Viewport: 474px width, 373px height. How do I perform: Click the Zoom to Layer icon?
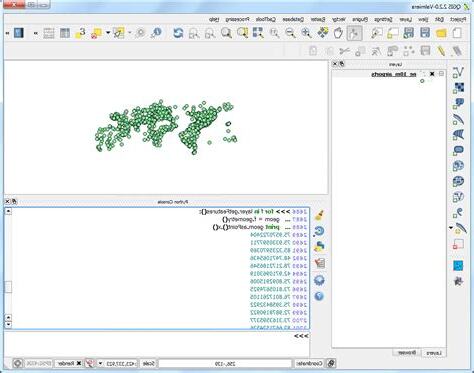(226, 33)
